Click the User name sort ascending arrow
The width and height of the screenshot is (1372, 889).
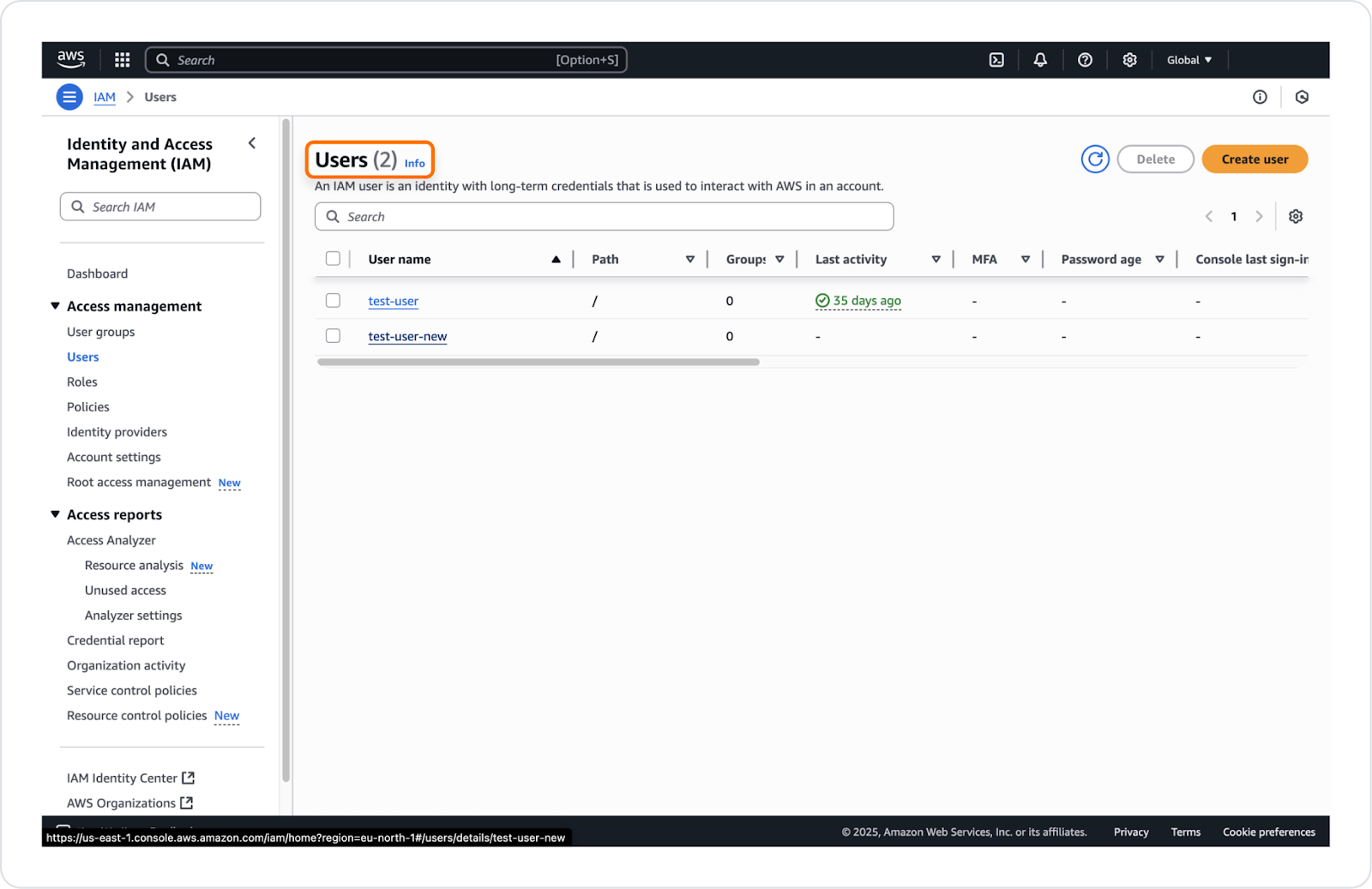tap(556, 259)
